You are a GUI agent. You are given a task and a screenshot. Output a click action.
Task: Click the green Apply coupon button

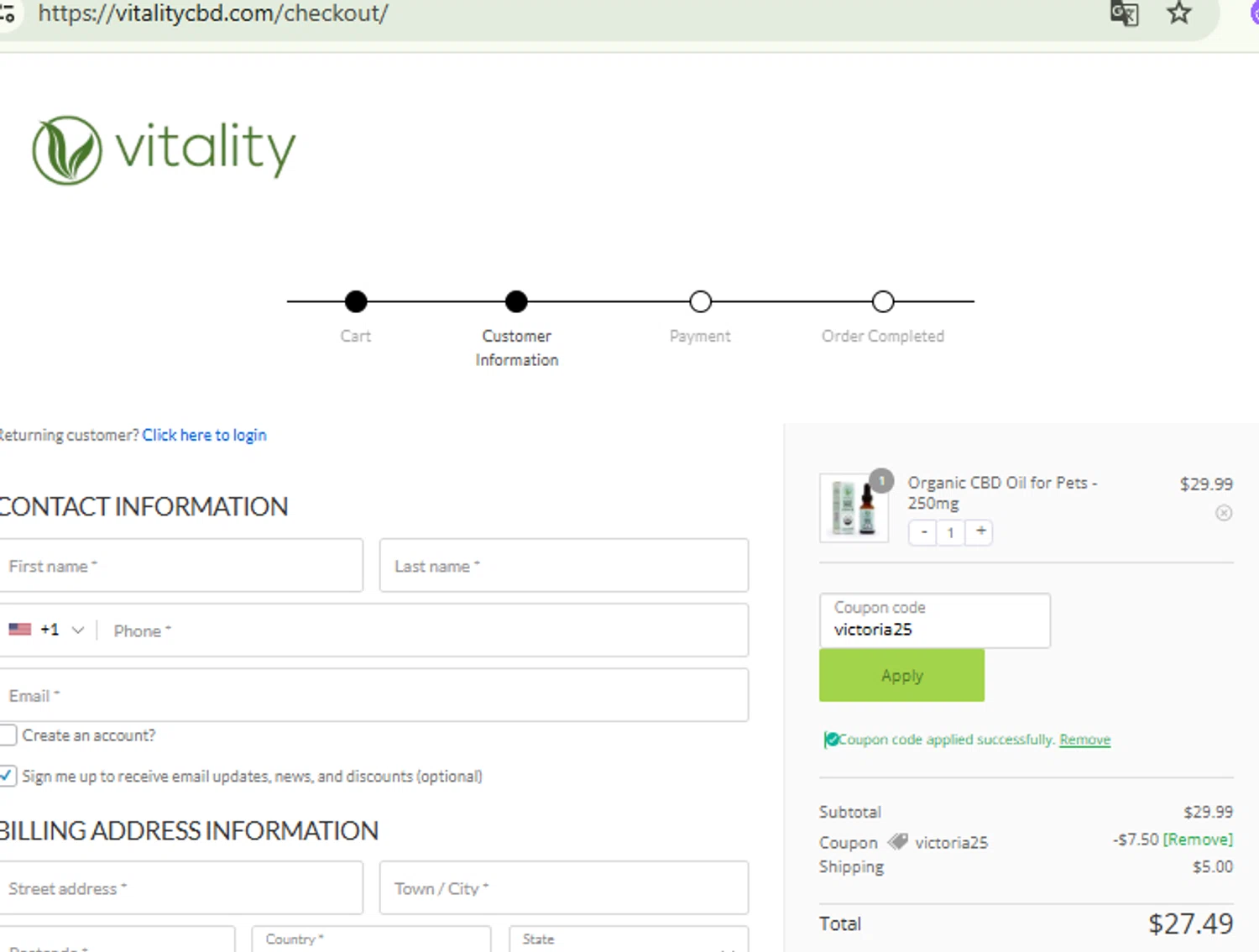[901, 675]
